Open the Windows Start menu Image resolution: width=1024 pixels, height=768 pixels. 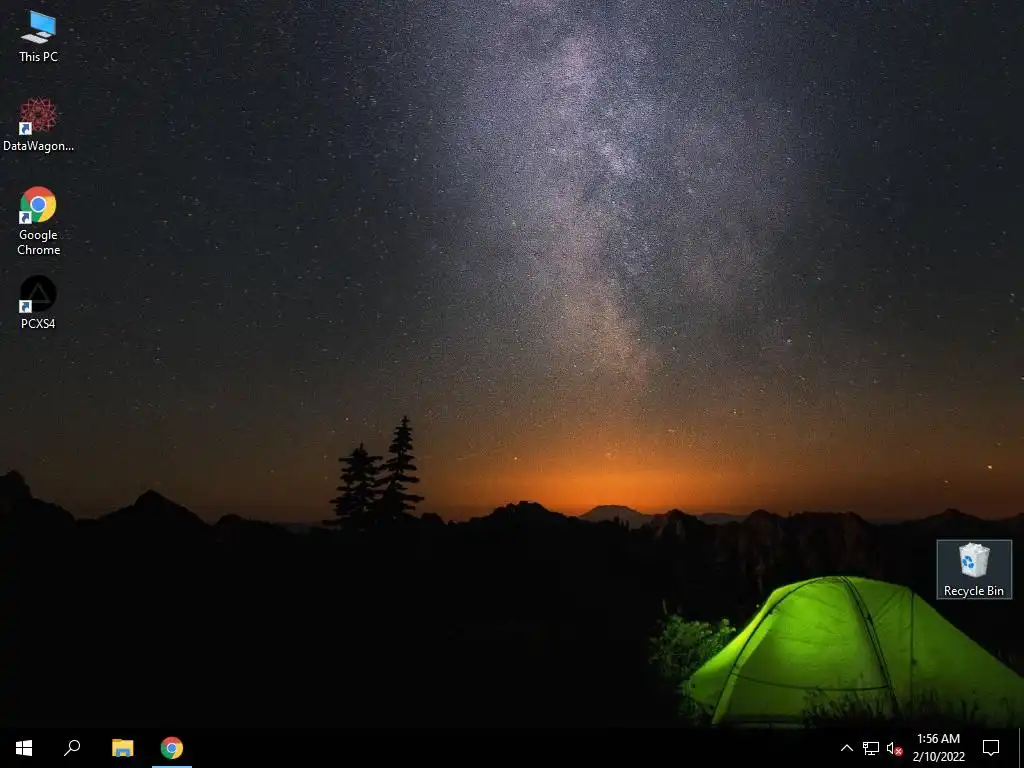24,748
